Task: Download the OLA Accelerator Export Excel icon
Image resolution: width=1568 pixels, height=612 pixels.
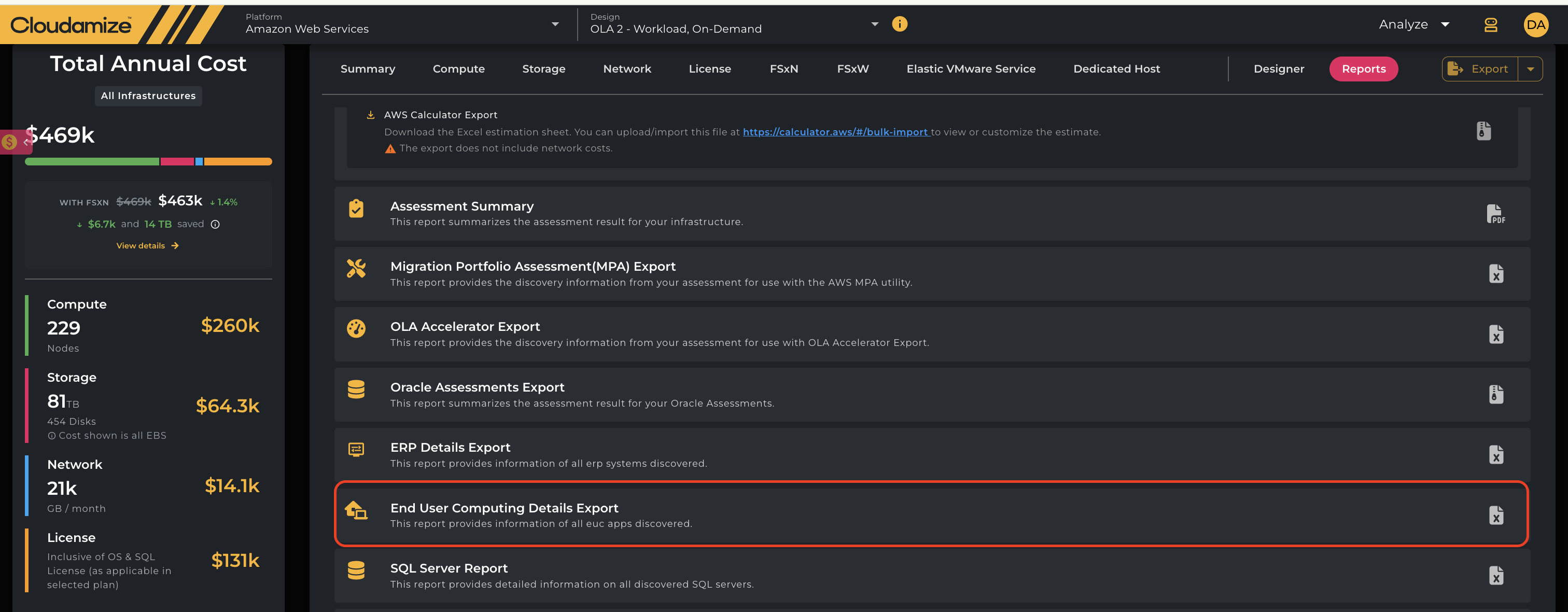Action: (x=1496, y=335)
